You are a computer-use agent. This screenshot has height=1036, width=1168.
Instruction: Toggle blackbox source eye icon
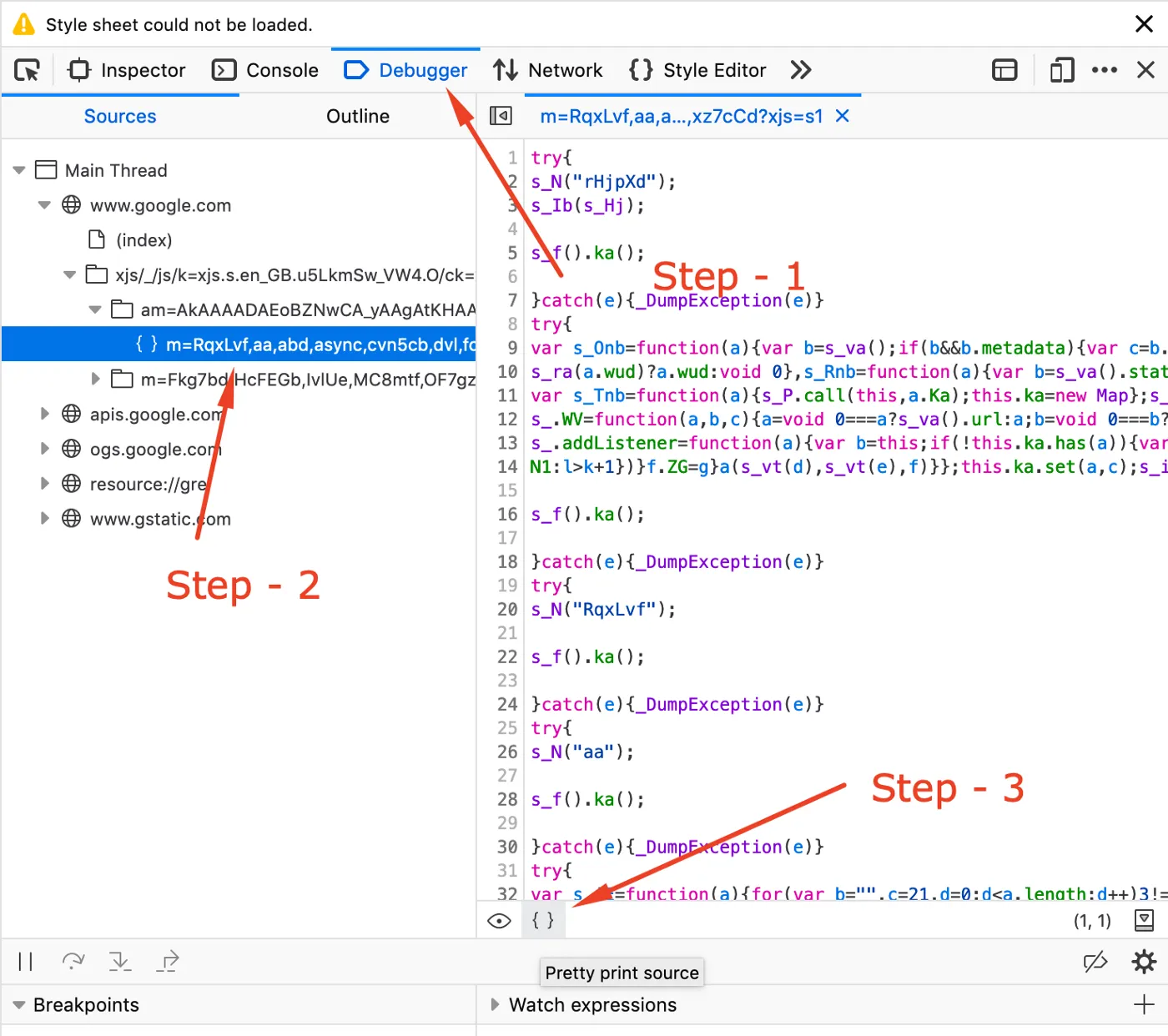[499, 921]
